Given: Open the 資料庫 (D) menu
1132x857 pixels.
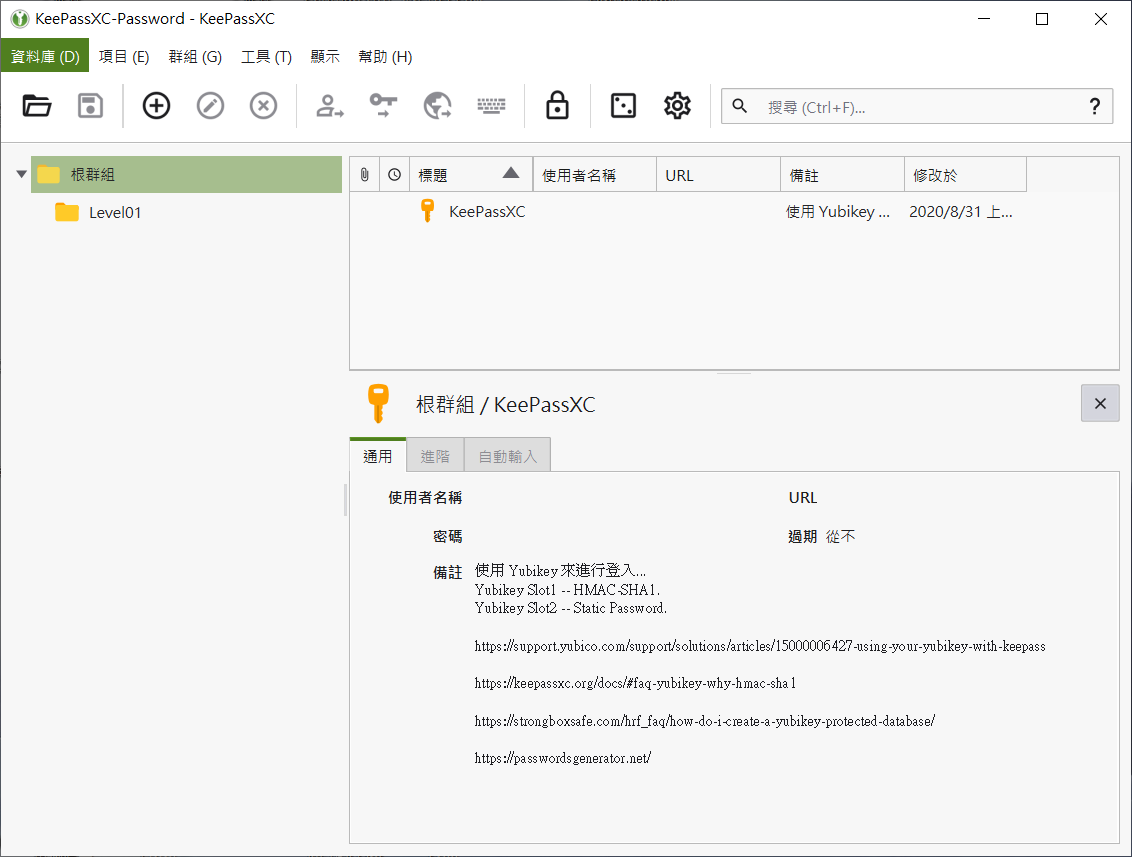Looking at the screenshot, I should click(45, 56).
